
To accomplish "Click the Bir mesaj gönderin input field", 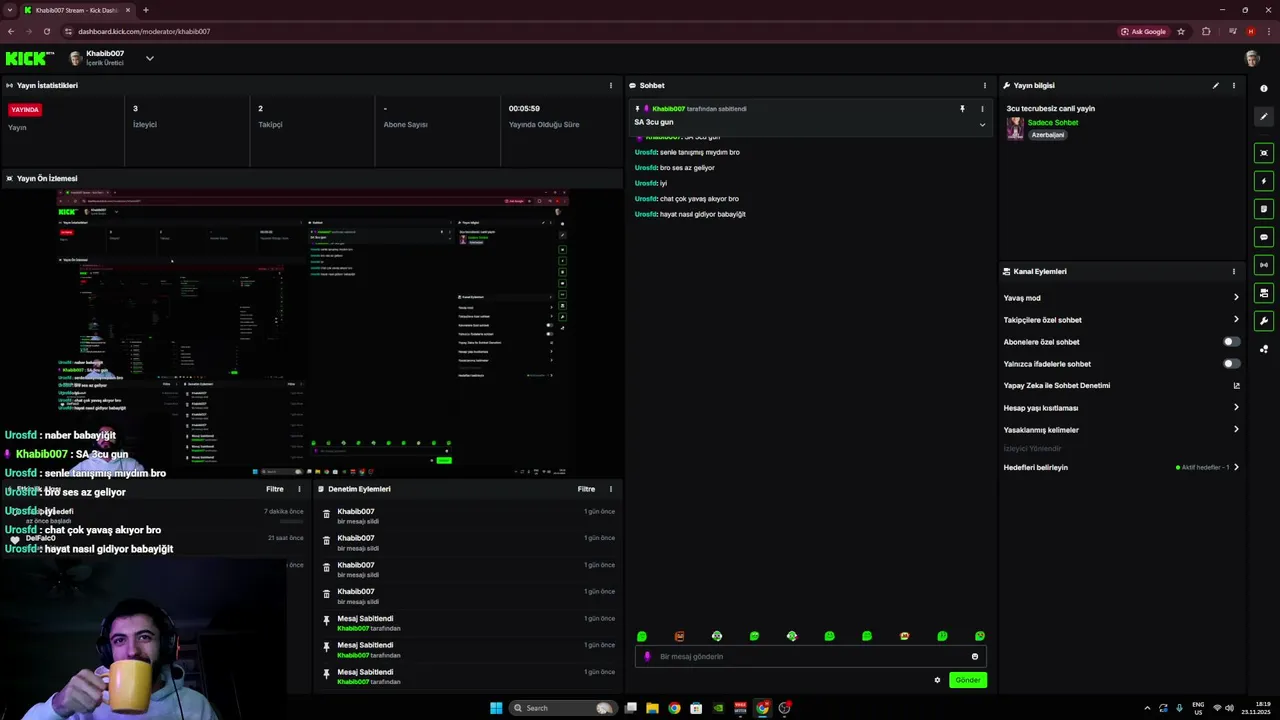I will [x=810, y=656].
